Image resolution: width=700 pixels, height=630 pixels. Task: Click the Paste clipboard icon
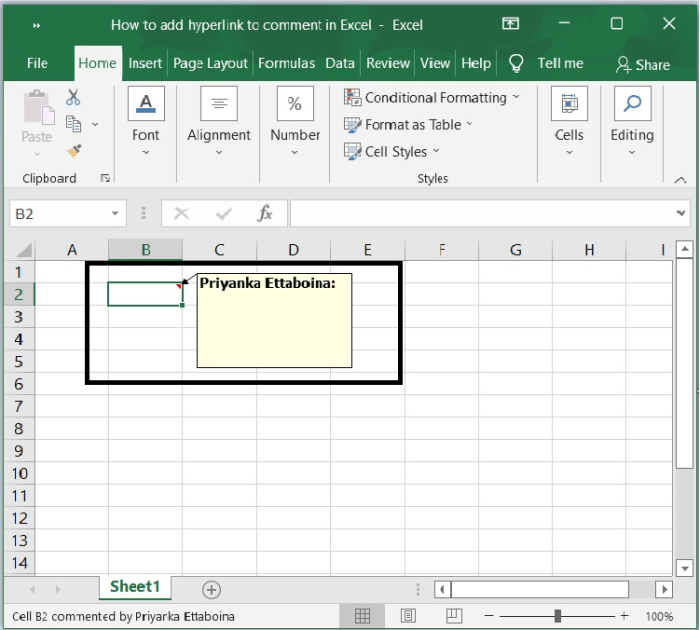tap(39, 107)
